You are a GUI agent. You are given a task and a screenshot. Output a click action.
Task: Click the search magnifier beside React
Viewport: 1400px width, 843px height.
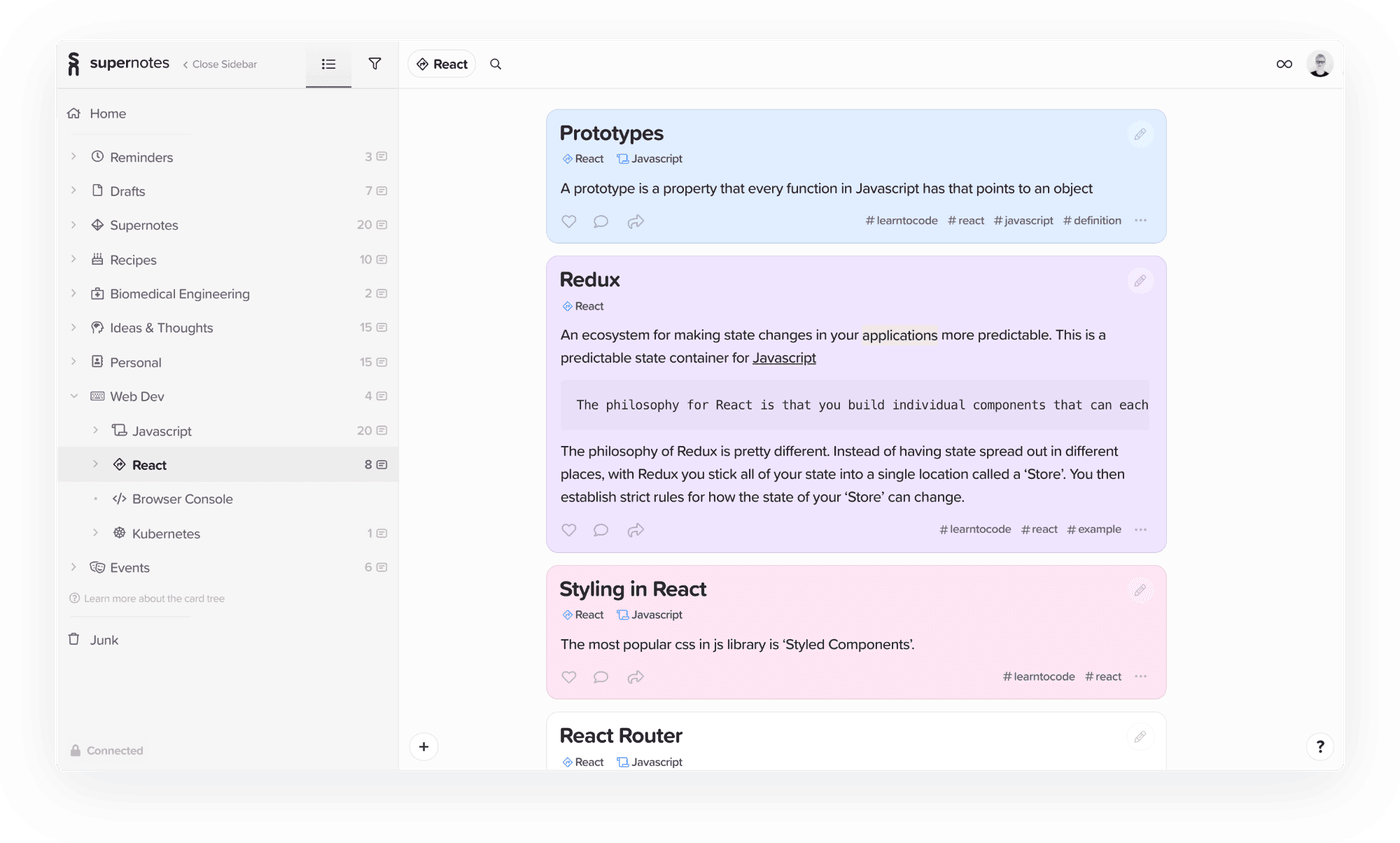point(495,63)
